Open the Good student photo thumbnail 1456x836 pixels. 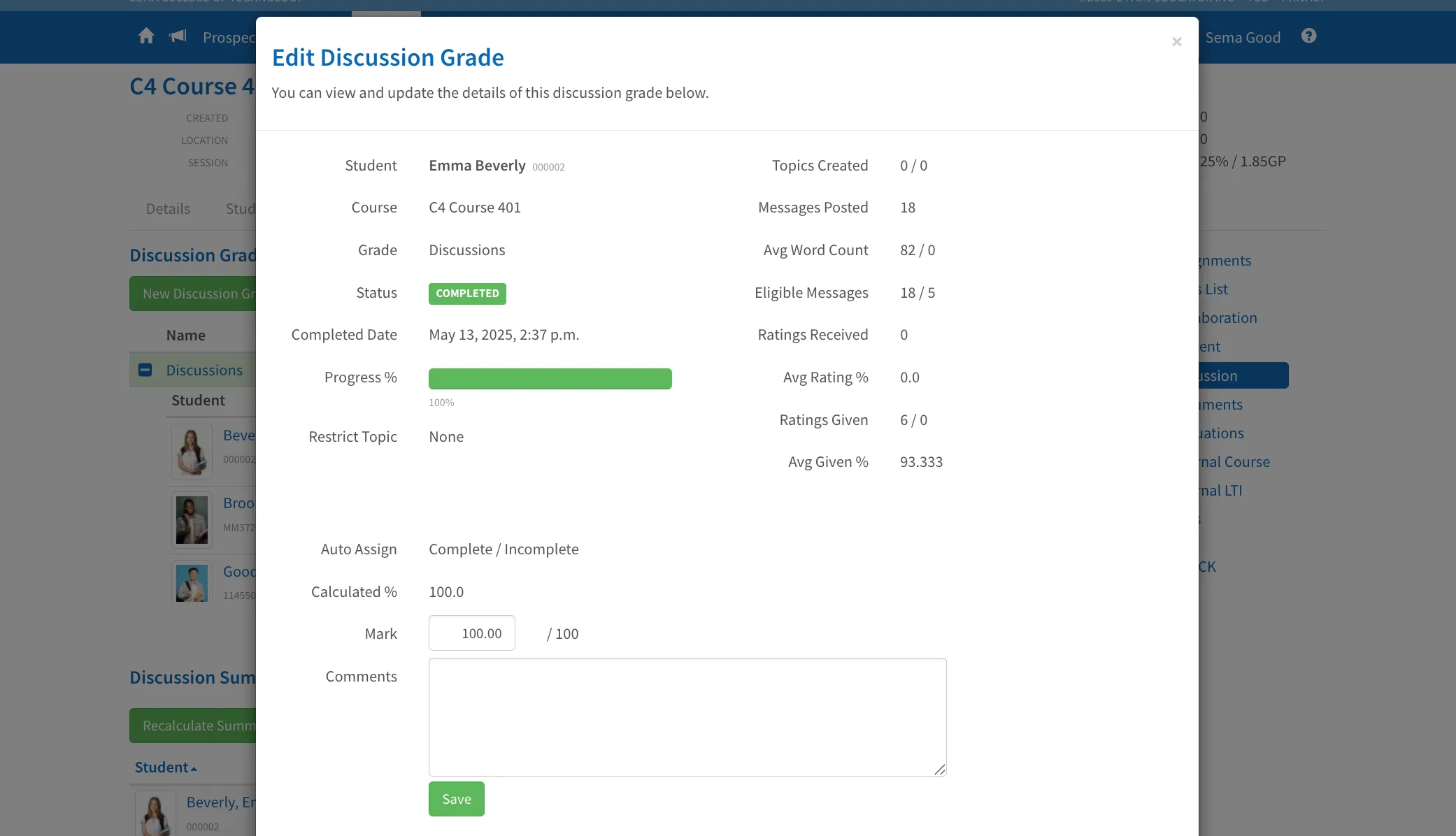pyautogui.click(x=192, y=583)
